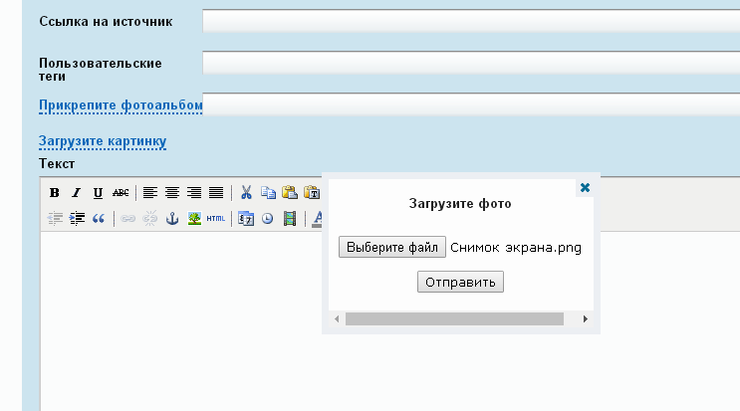
Task: Close the Загрузите фото popup
Action: (x=585, y=187)
